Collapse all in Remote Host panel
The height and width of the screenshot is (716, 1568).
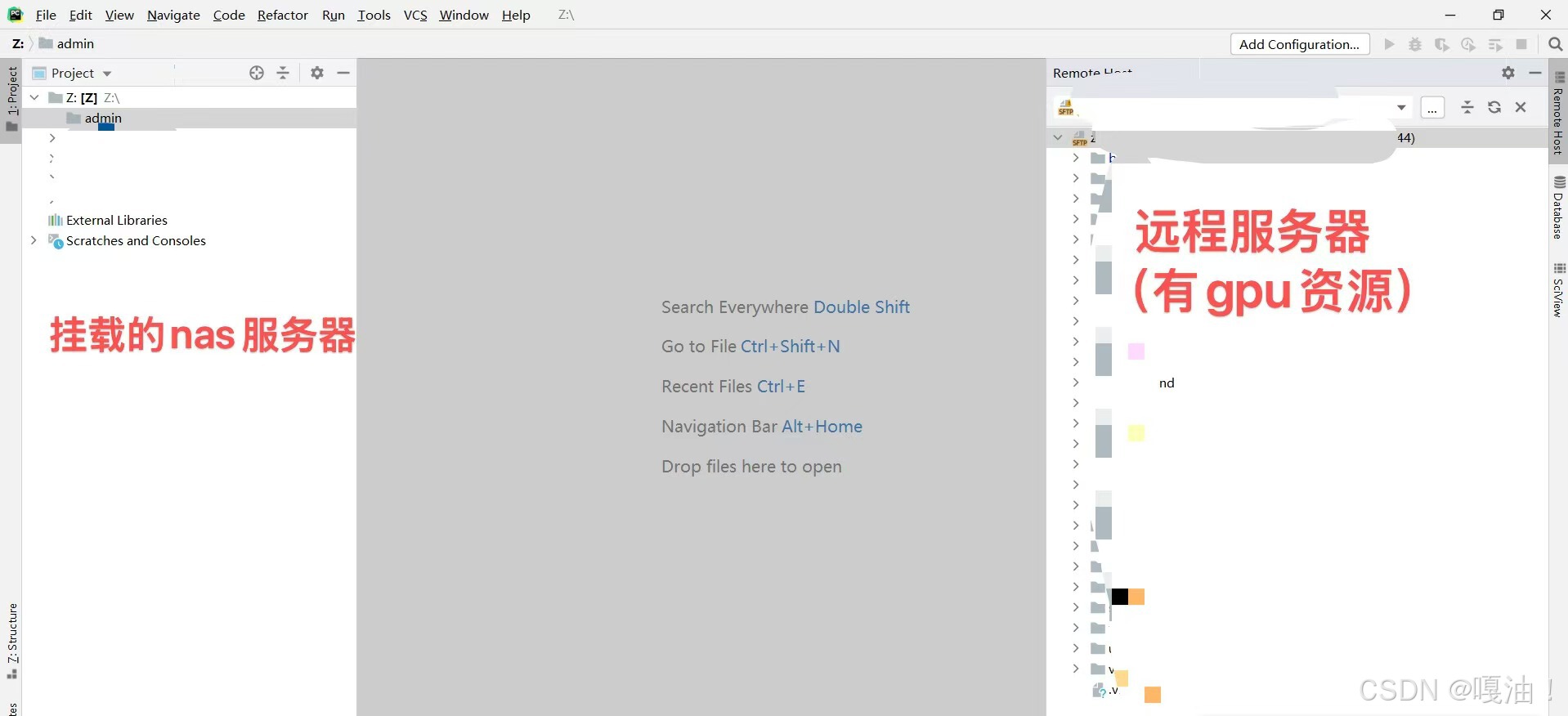[x=1467, y=107]
